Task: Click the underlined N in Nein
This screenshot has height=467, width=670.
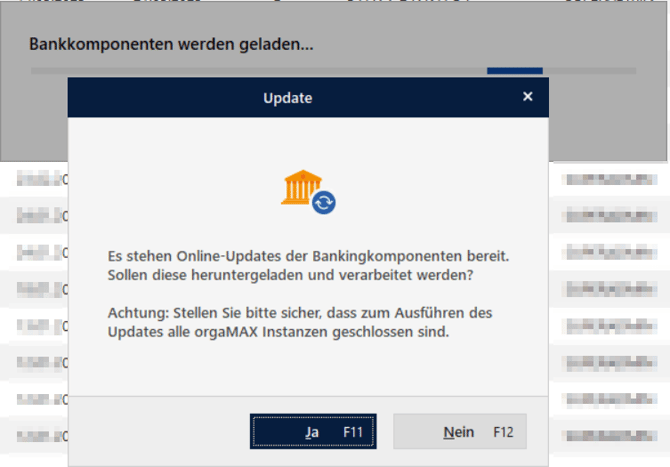Action: 449,432
